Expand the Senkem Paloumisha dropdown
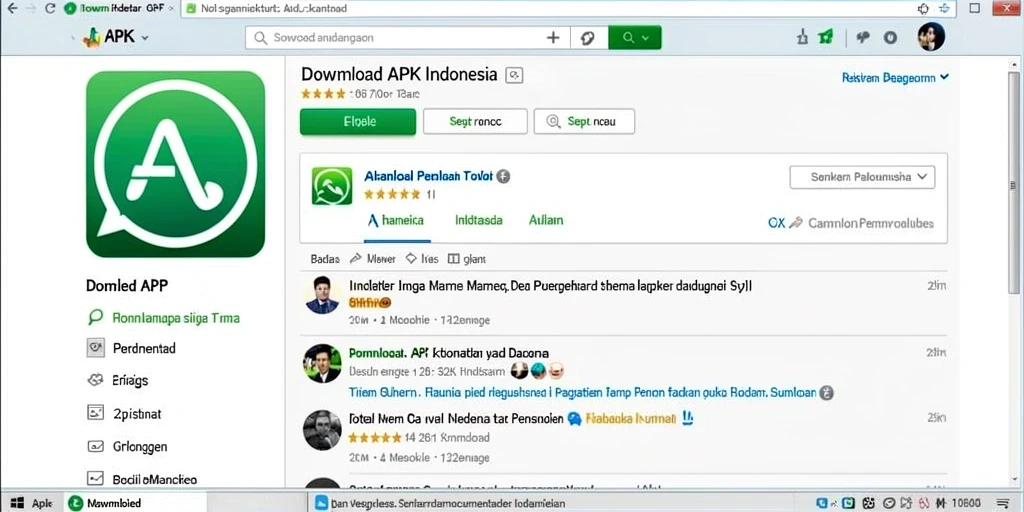Screen dimensions: 1024x512 (862, 177)
